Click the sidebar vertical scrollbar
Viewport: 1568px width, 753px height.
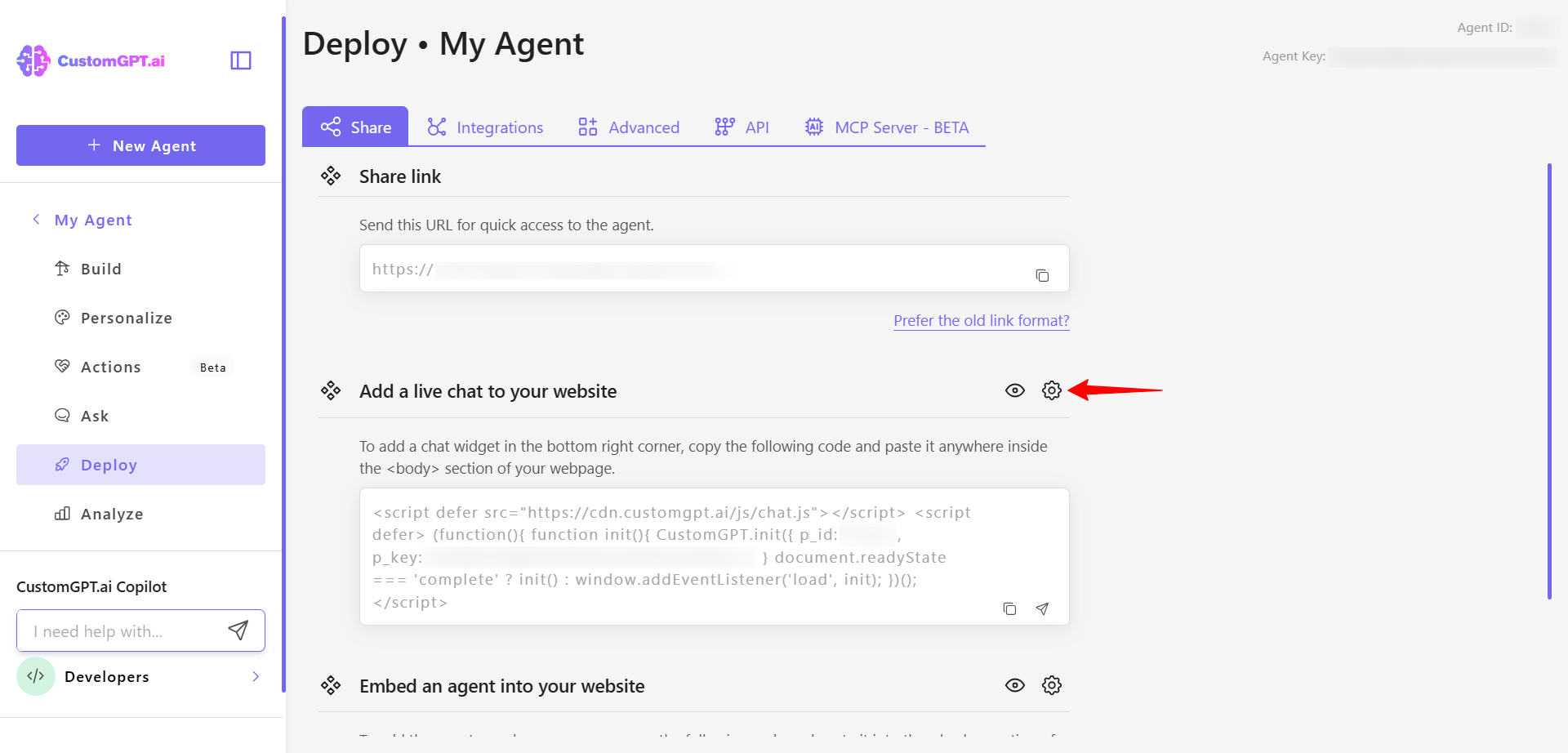pyautogui.click(x=283, y=354)
